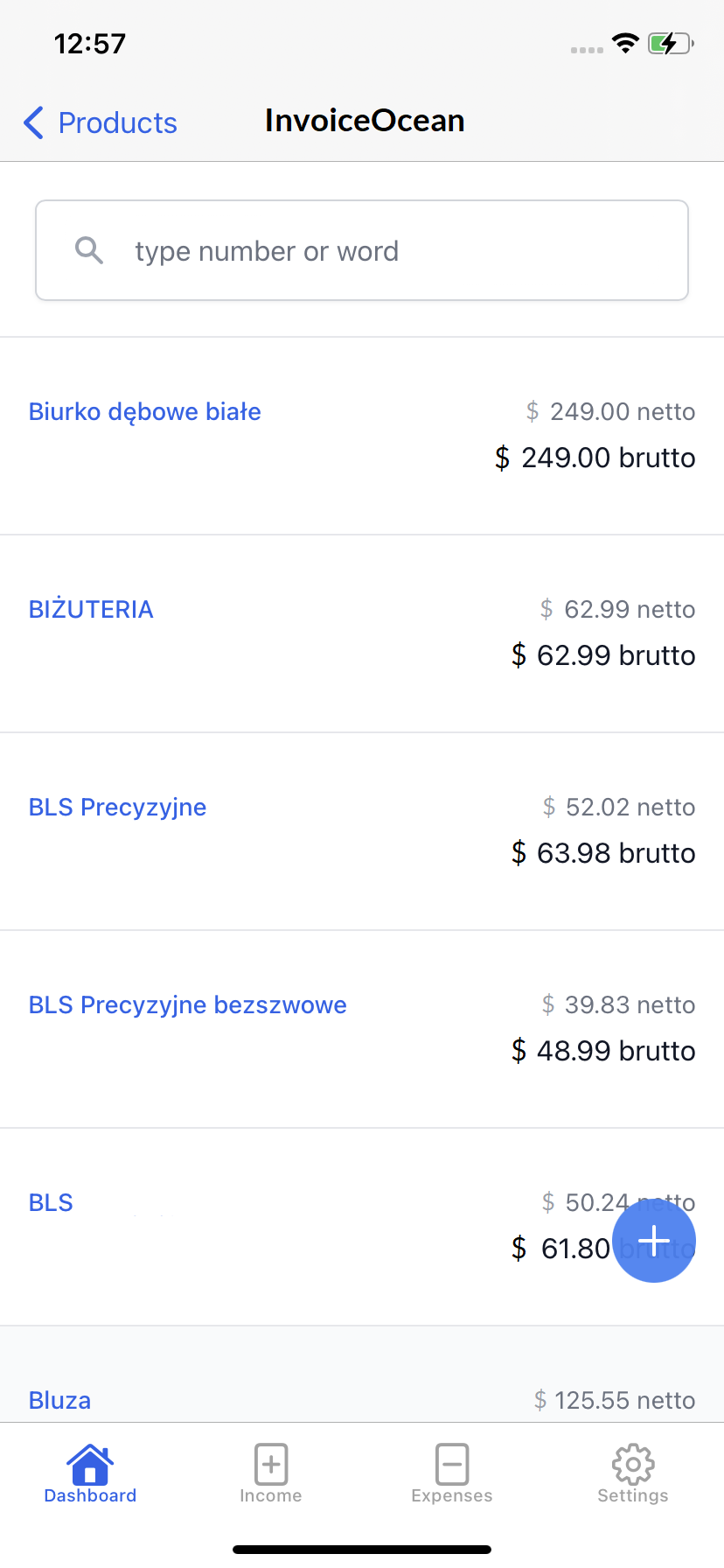
Task: Tap the battery charging status icon
Action: [670, 43]
